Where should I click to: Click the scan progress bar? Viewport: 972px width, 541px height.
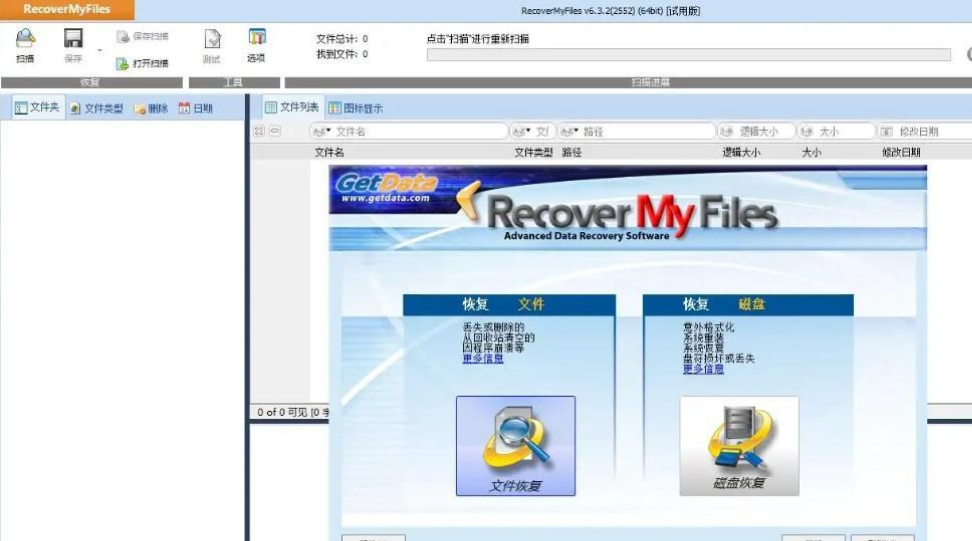(688, 55)
